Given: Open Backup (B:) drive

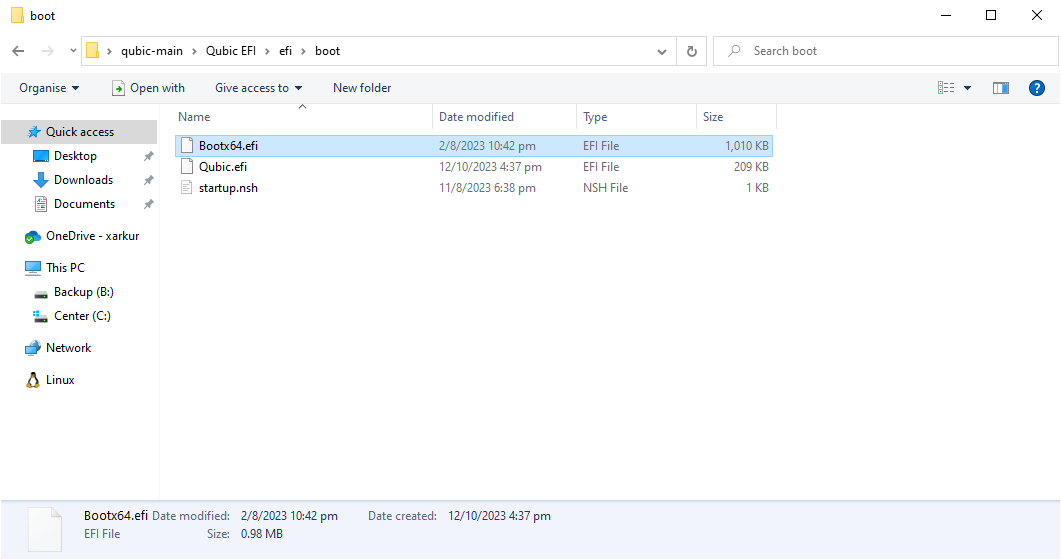Looking at the screenshot, I should 84,291.
